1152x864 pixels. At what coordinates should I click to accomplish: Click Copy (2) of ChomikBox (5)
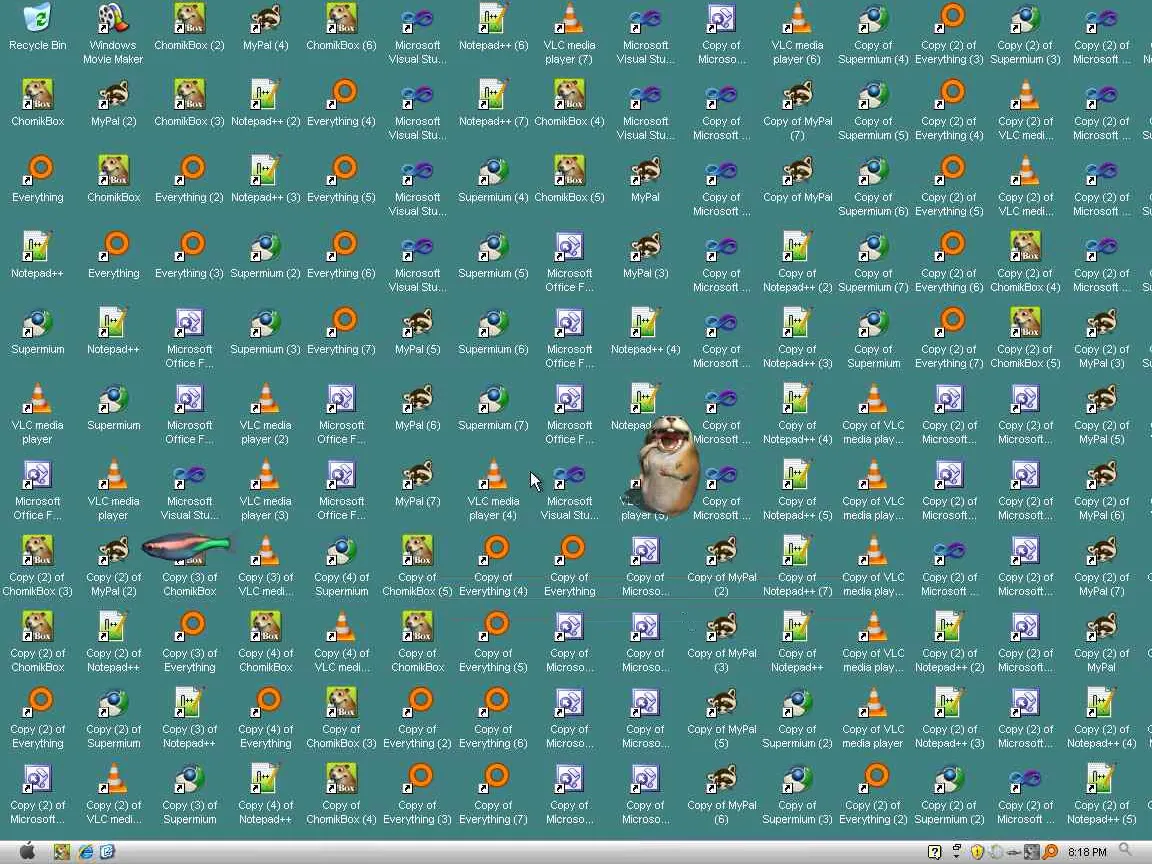pyautogui.click(x=1026, y=338)
